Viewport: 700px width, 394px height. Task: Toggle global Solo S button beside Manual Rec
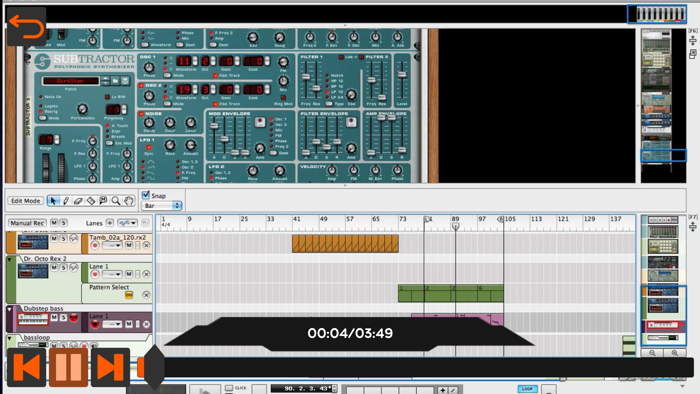63,222
